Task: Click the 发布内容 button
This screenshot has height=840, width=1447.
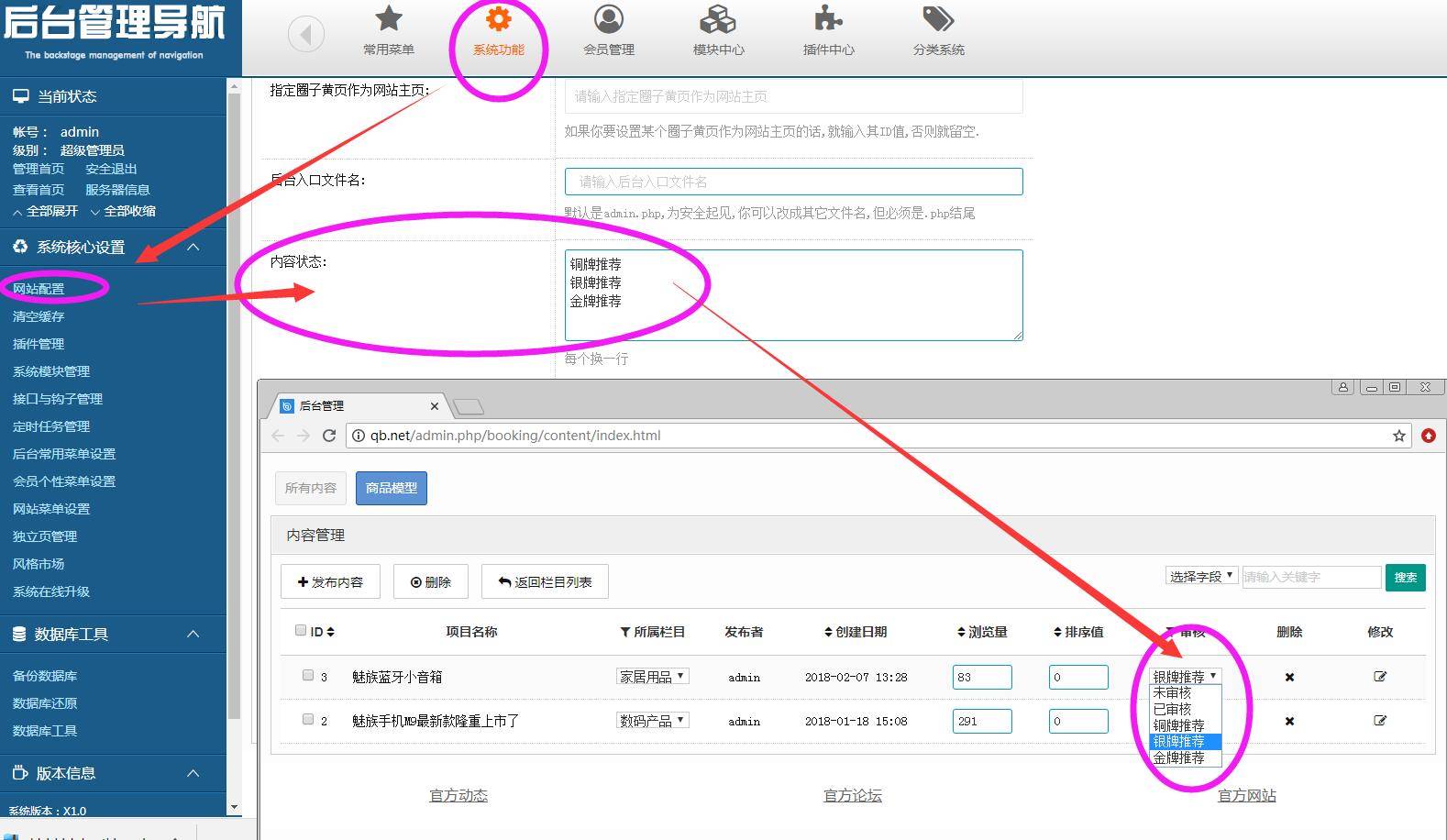Action: coord(330,581)
